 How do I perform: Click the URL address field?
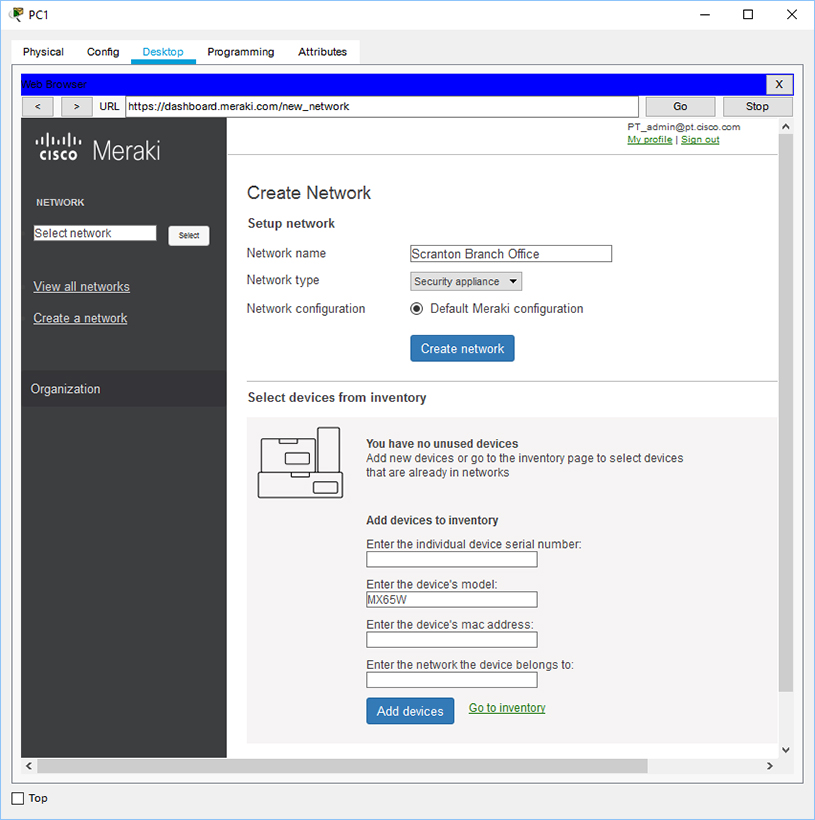(382, 107)
